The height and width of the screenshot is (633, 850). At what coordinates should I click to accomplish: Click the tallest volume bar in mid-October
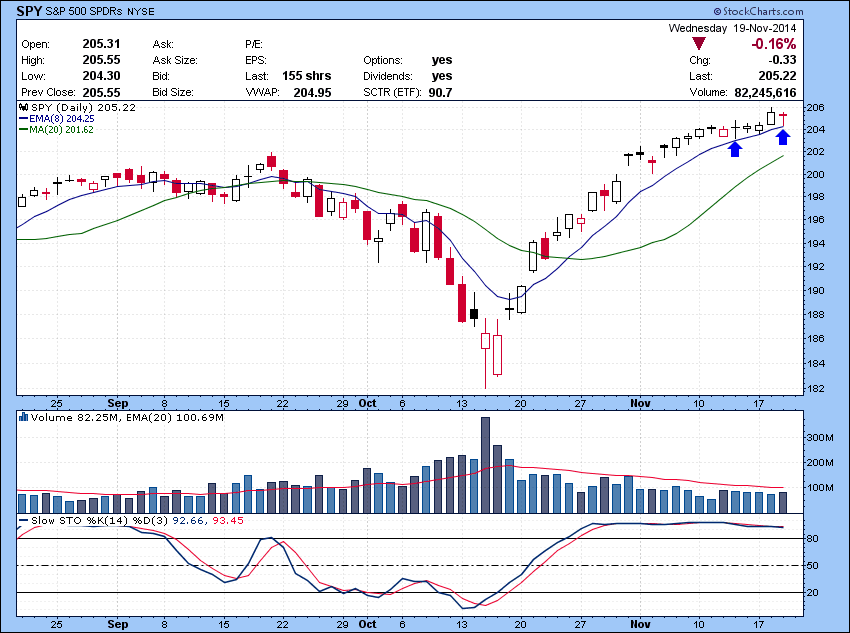click(485, 465)
